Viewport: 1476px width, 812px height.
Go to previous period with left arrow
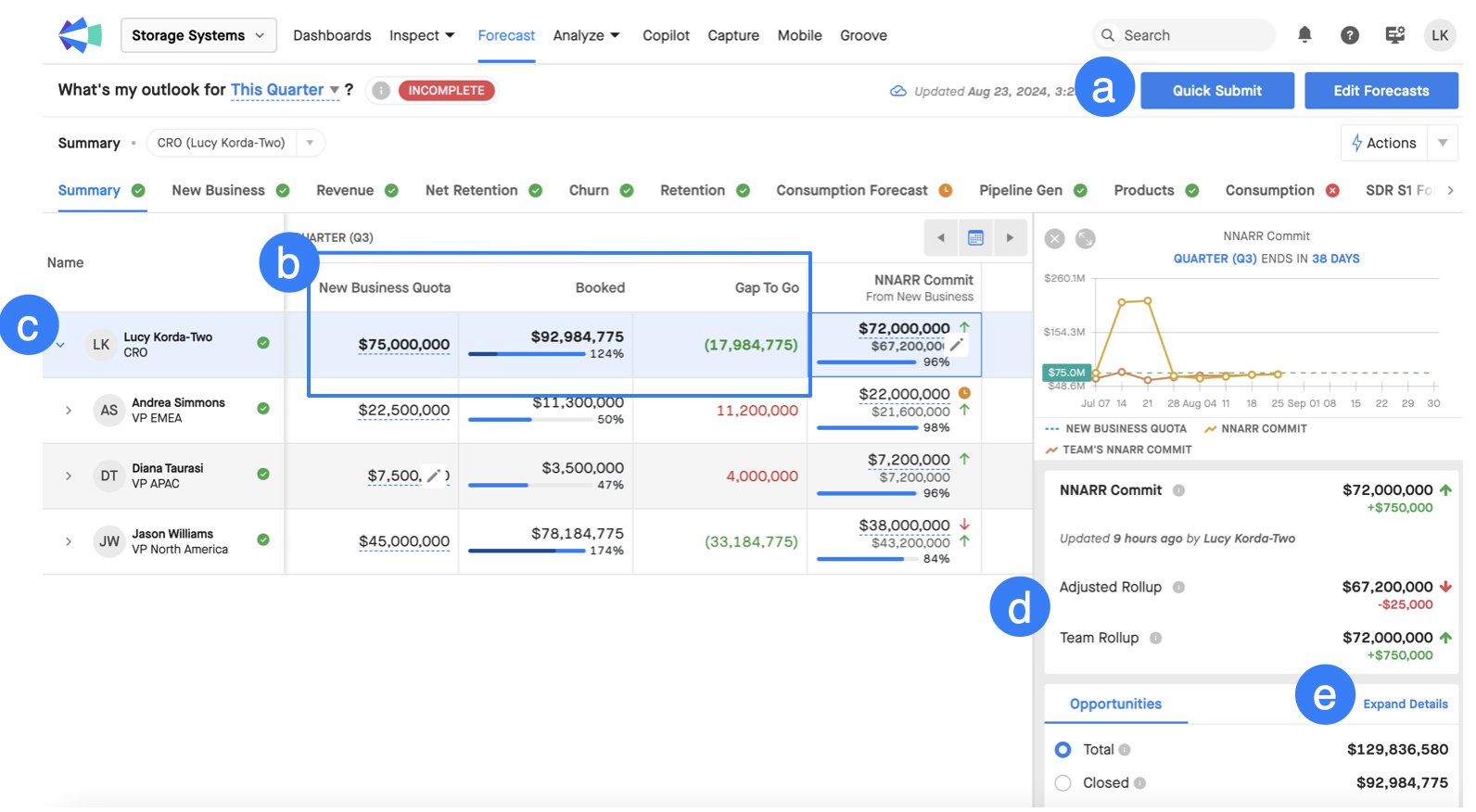pos(941,238)
